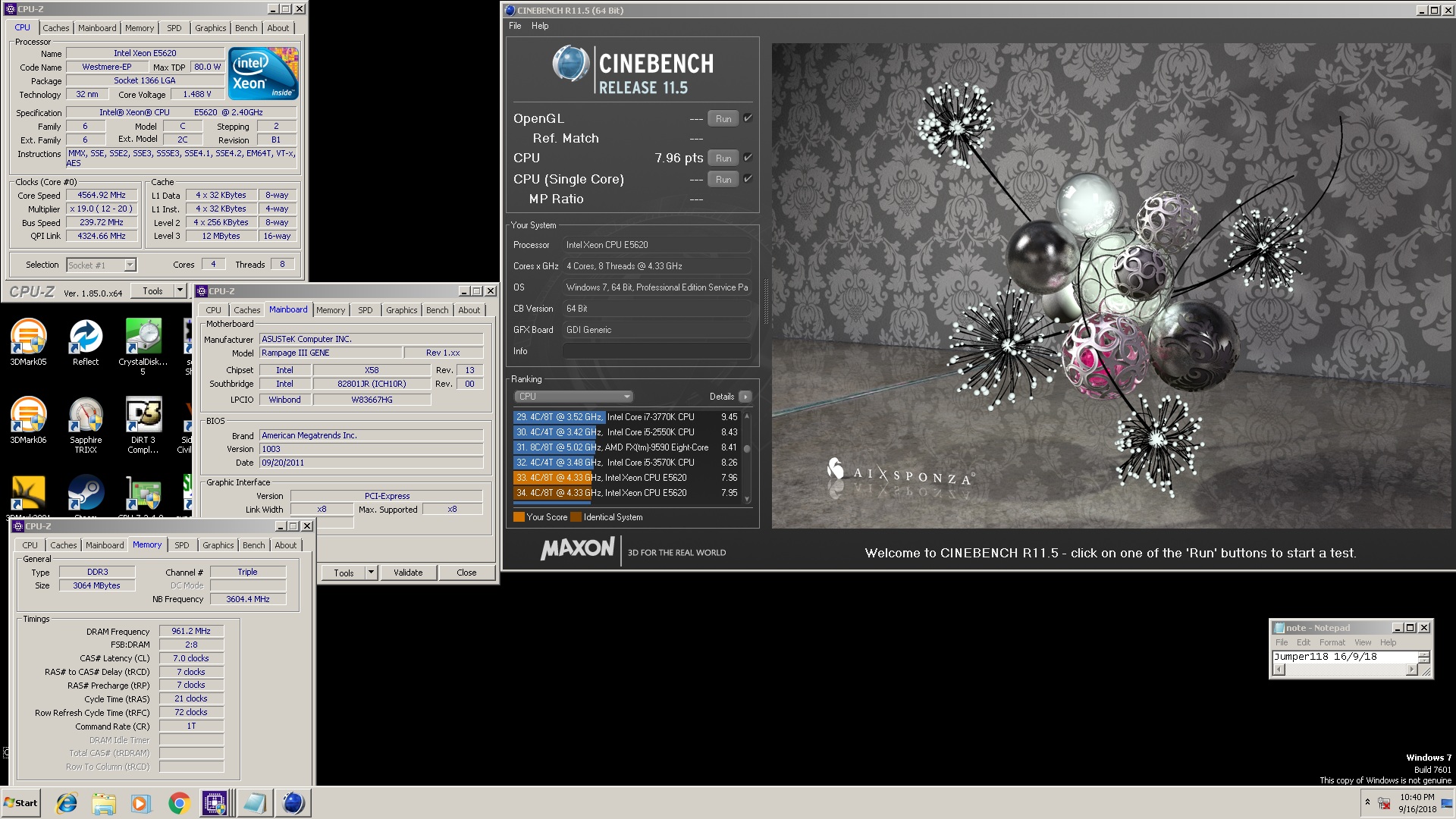This screenshot has width=1456, height=819.
Task: Launch DiRT 3 Complete desktop shortcut
Action: (x=143, y=425)
